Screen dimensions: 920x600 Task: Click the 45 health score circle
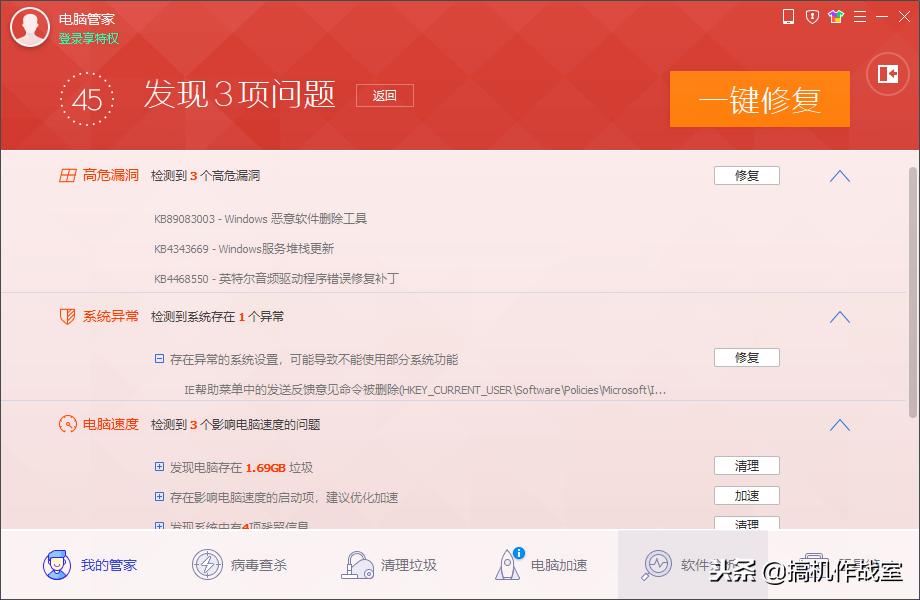(x=87, y=99)
